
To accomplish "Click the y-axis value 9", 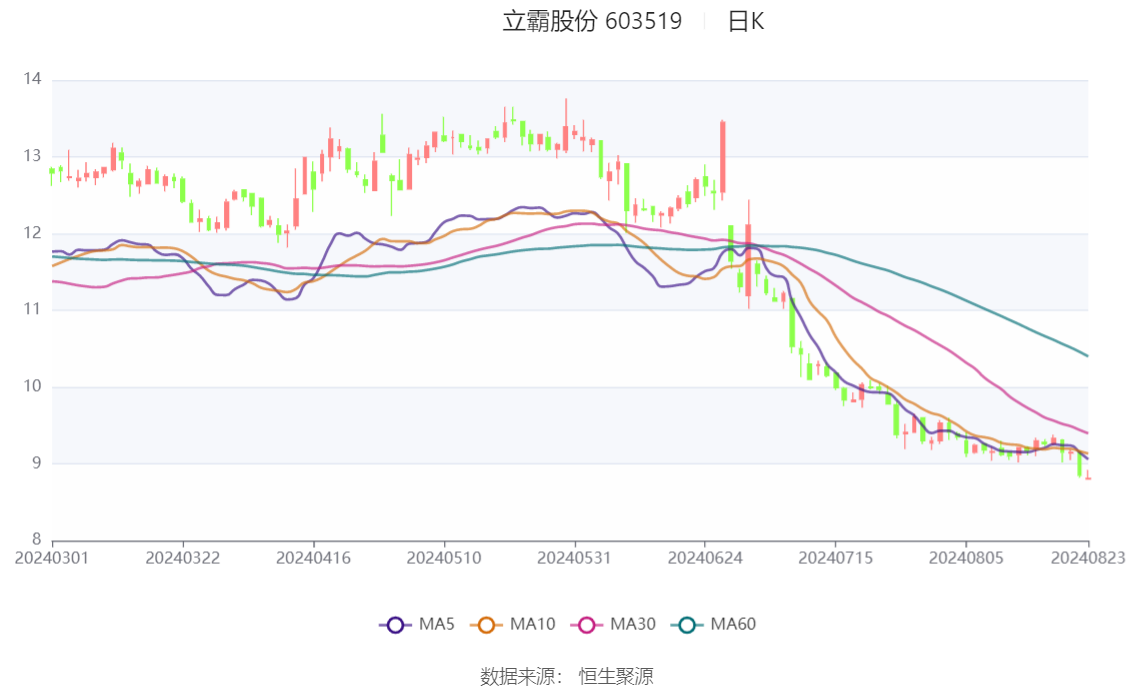I will pos(37,463).
